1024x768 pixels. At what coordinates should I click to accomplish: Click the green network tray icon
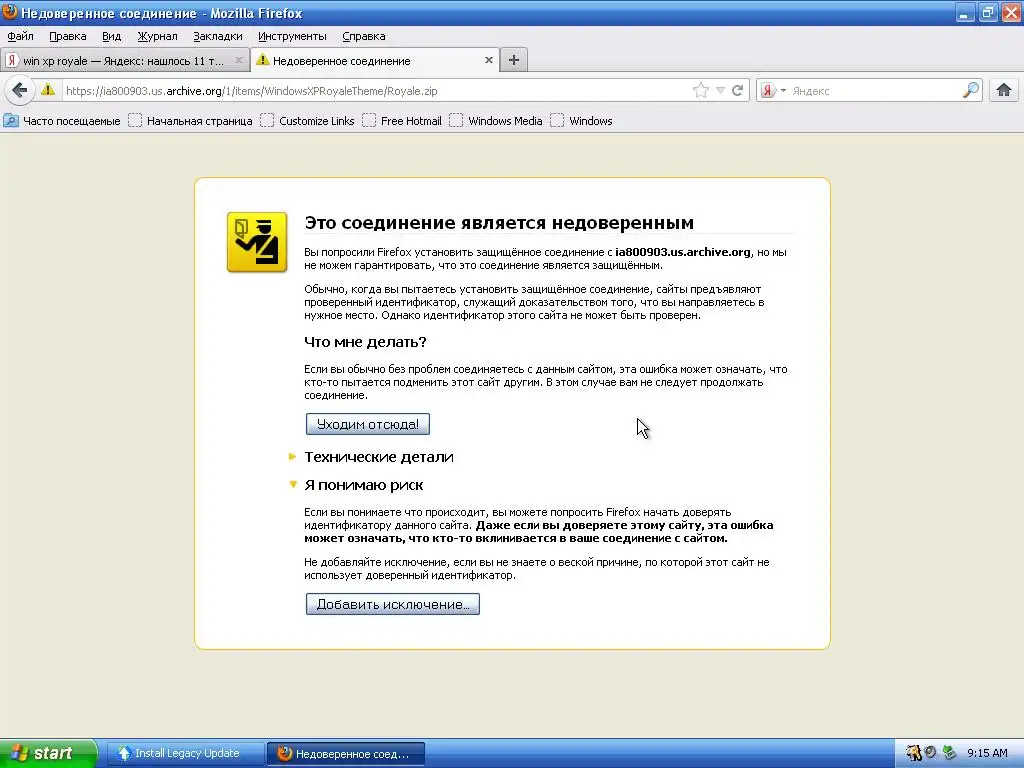pos(950,753)
